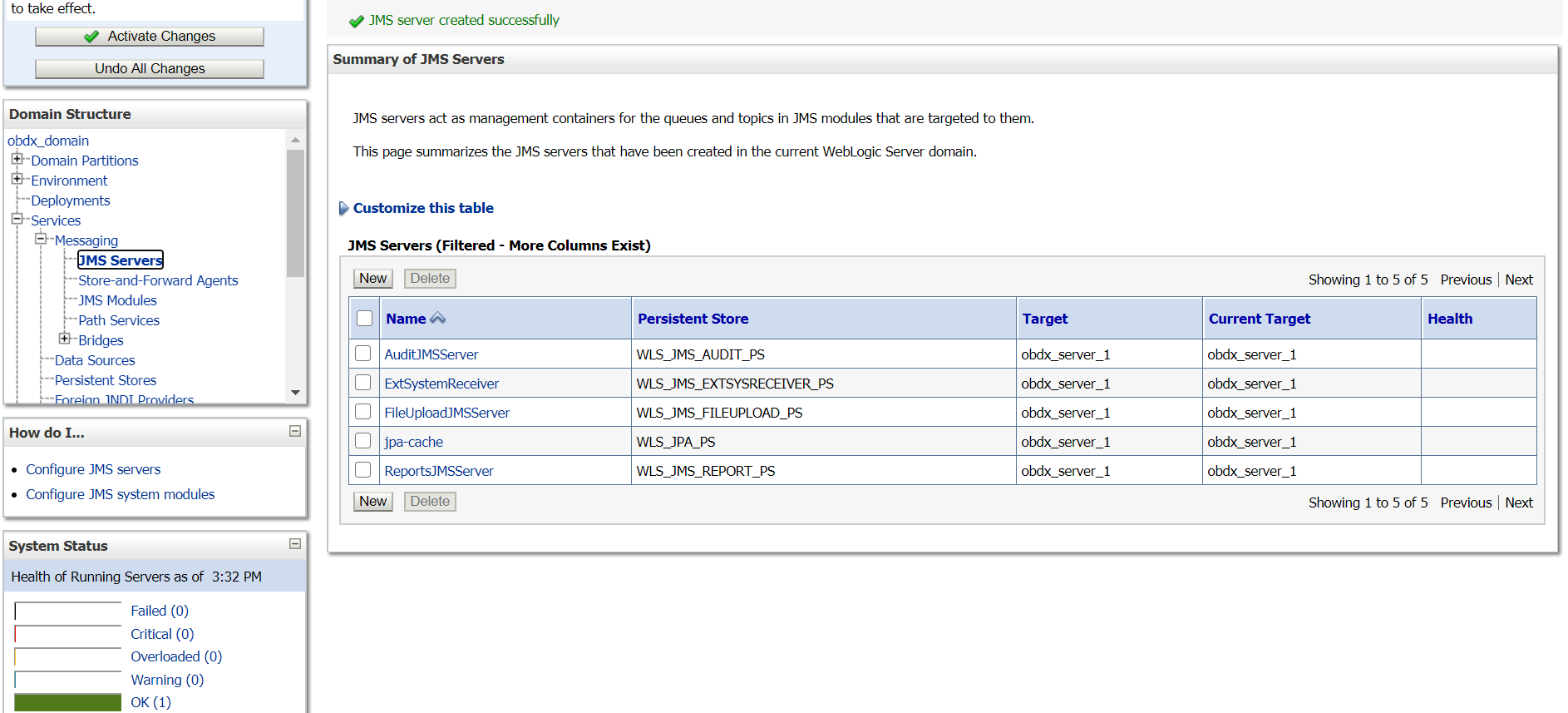The image size is (1568, 713).
Task: Expand the Bridges tree node
Action: (x=64, y=339)
